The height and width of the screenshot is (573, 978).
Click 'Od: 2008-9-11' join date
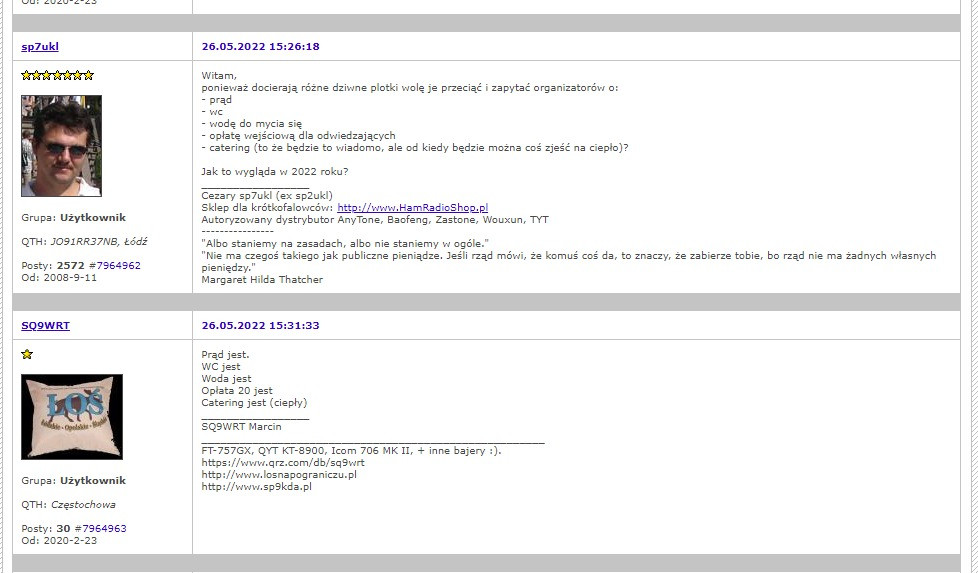[x=59, y=278]
